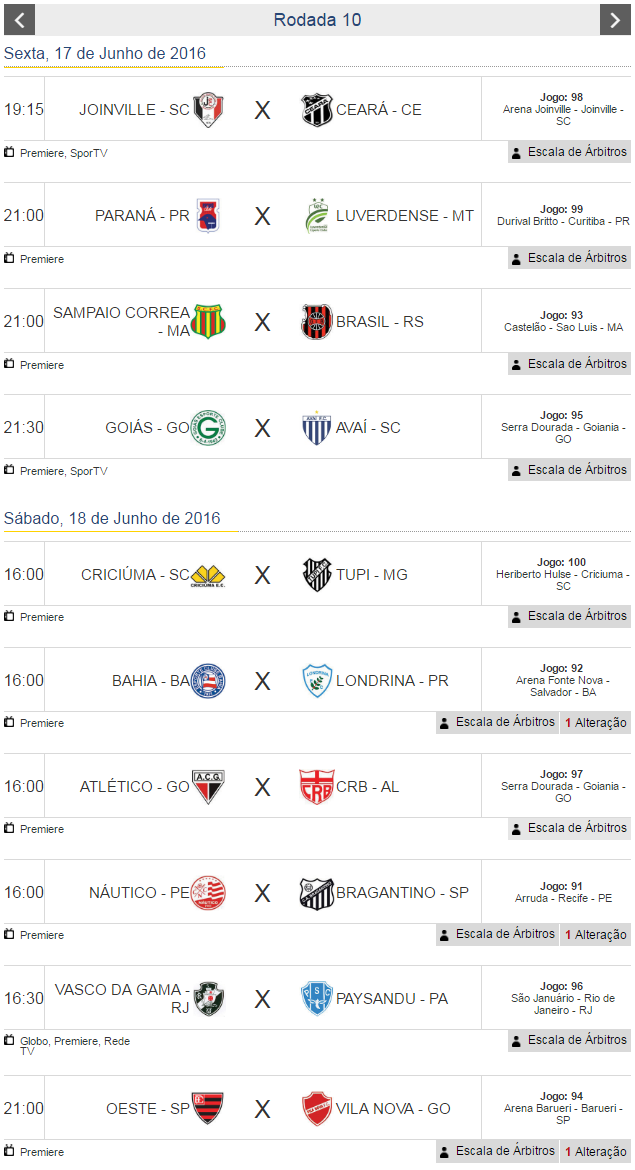View the Alteração for Bahia vs Londrina
The width and height of the screenshot is (635, 1170).
[x=595, y=723]
